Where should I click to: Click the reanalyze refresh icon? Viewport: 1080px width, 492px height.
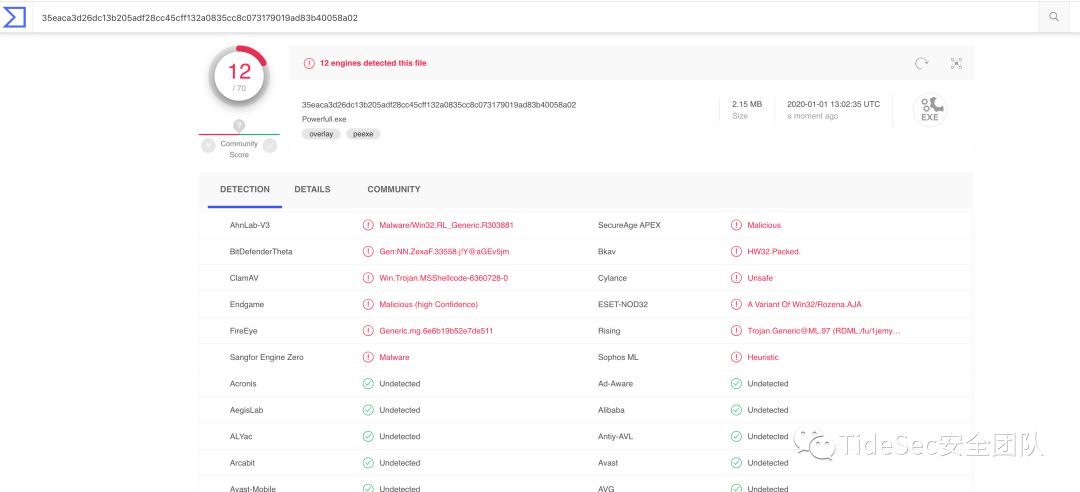pyautogui.click(x=921, y=63)
